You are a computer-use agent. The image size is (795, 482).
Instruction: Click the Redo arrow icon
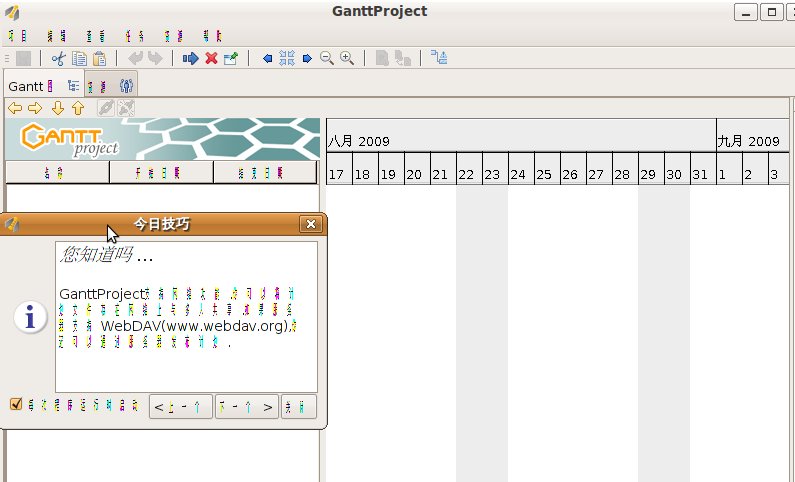point(155,58)
